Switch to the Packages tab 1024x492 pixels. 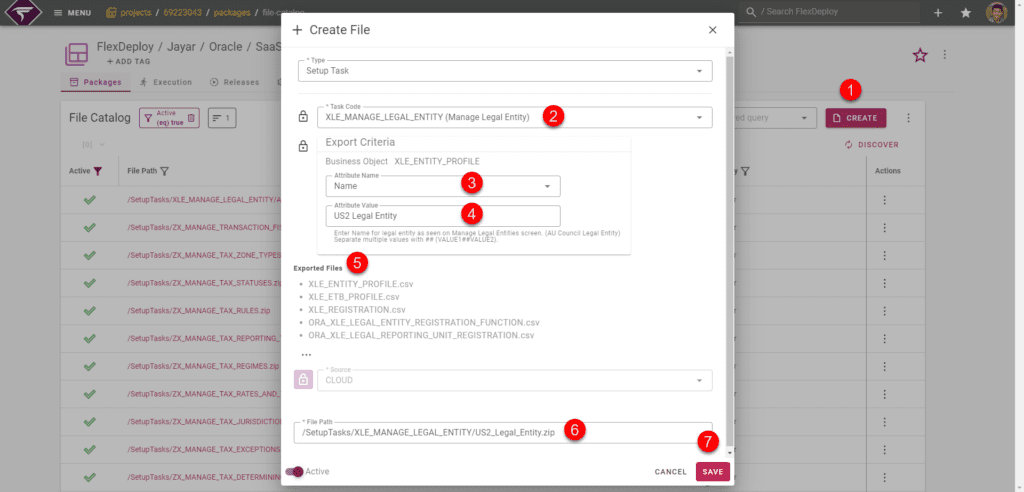[x=95, y=82]
